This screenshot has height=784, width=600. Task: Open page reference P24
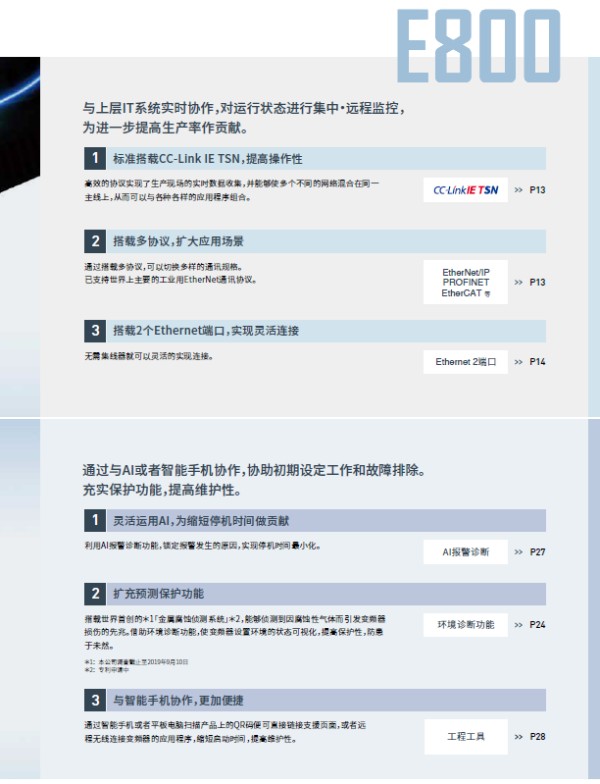pyautogui.click(x=538, y=625)
